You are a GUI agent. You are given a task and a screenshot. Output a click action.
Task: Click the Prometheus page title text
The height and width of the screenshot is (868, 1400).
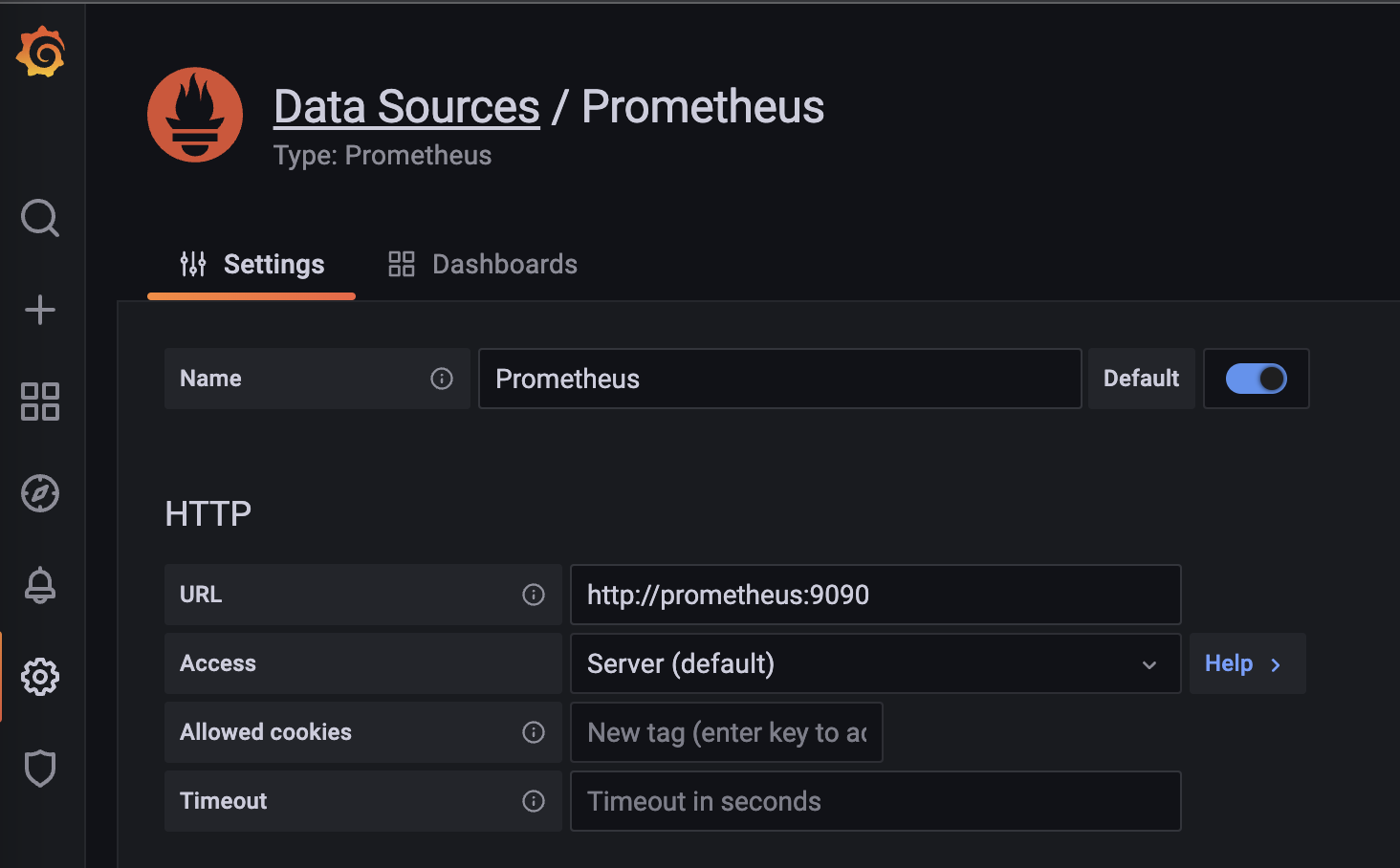click(703, 107)
